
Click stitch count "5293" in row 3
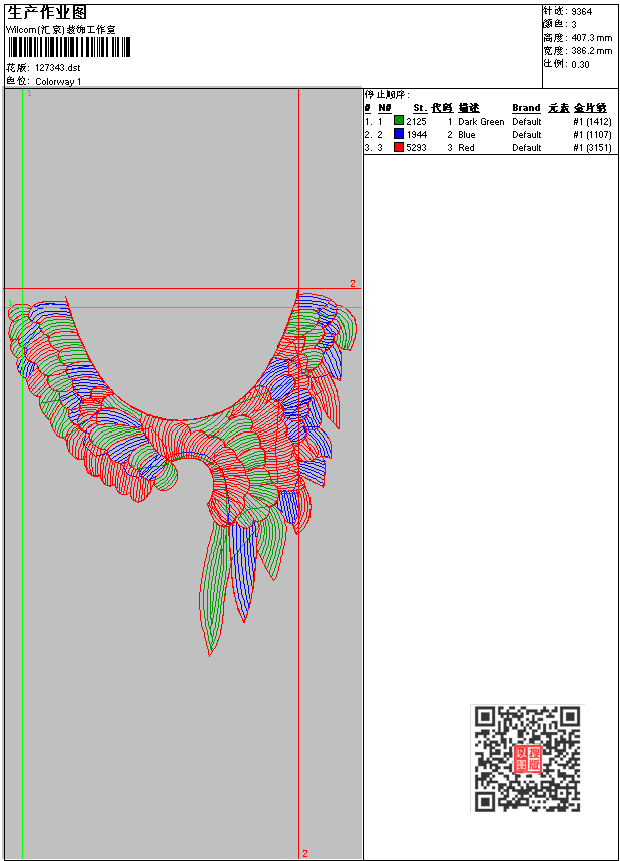(x=416, y=148)
